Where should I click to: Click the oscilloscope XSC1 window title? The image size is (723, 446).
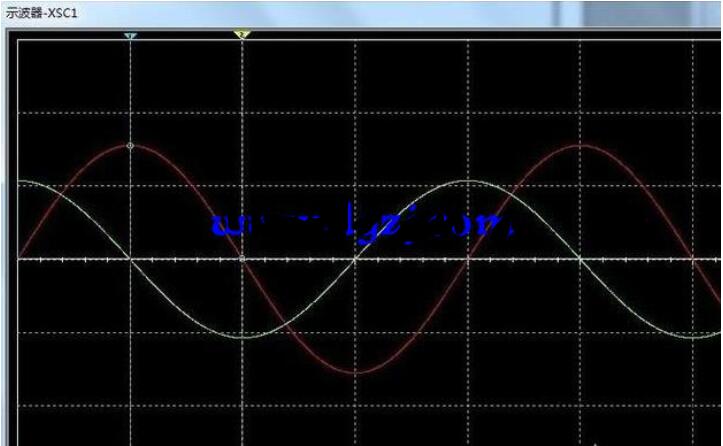pyautogui.click(x=41, y=13)
